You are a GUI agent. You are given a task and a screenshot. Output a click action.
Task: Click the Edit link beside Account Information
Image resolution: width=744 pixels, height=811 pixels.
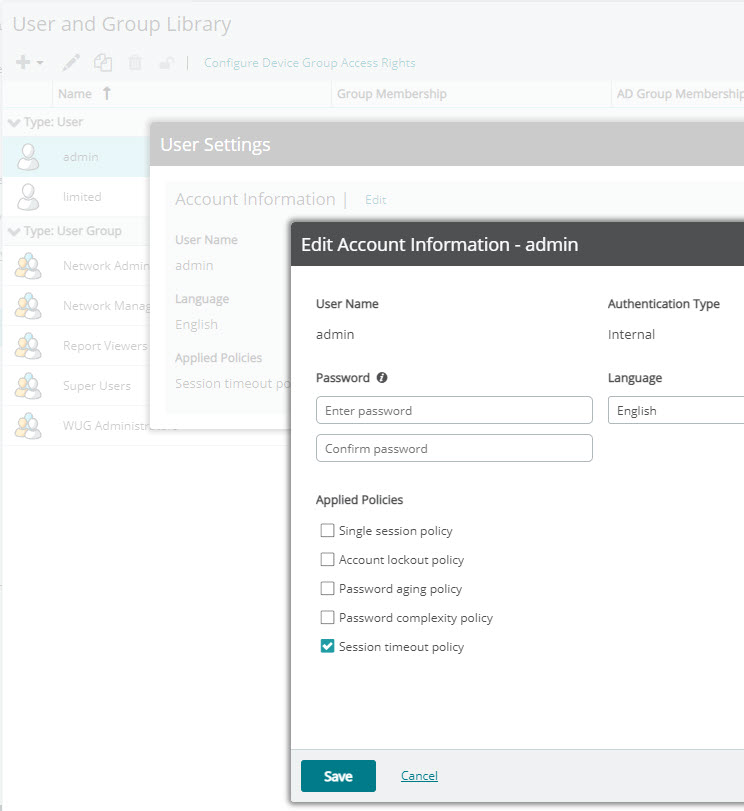(376, 200)
